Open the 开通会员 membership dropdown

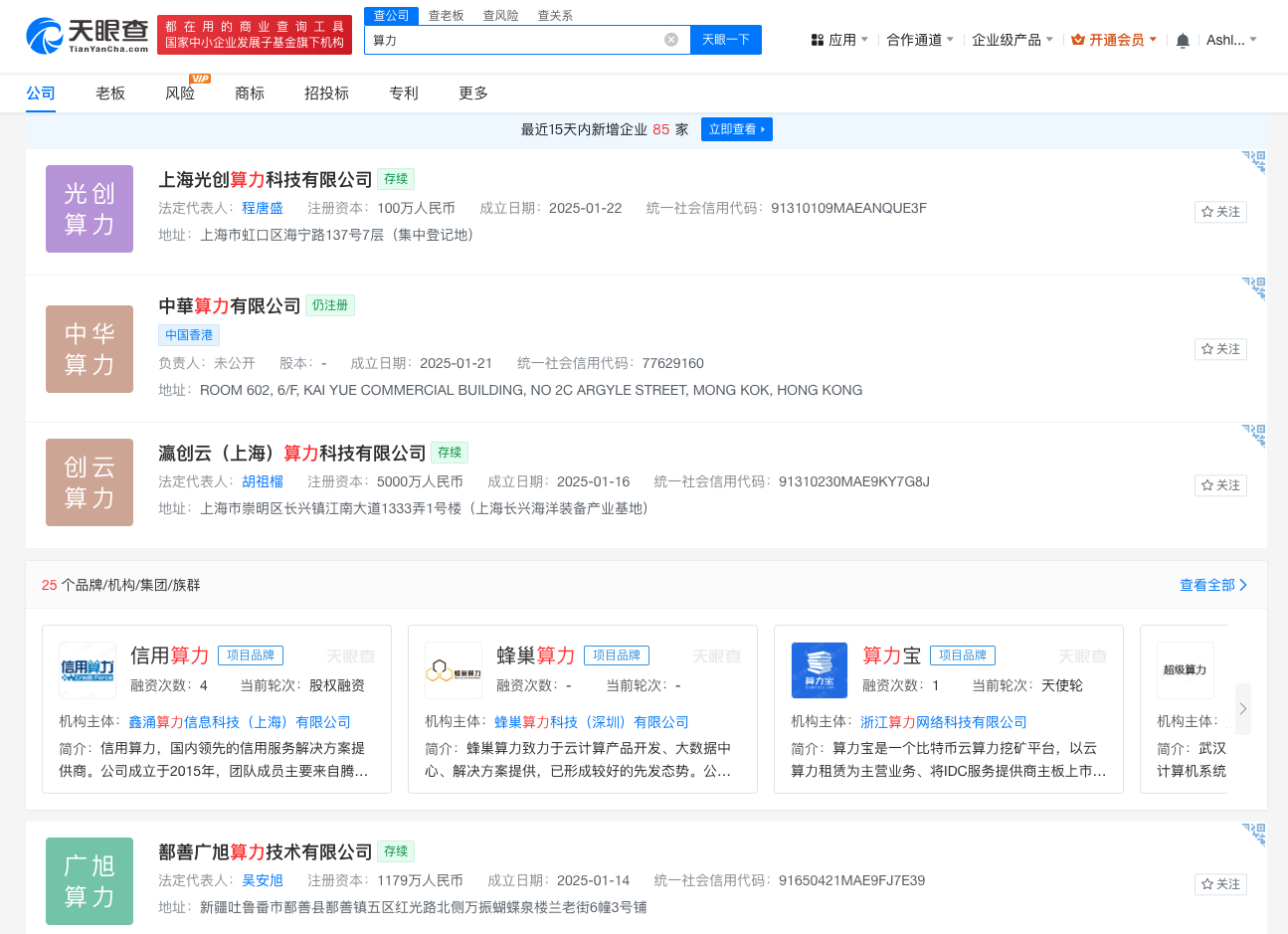(1114, 40)
